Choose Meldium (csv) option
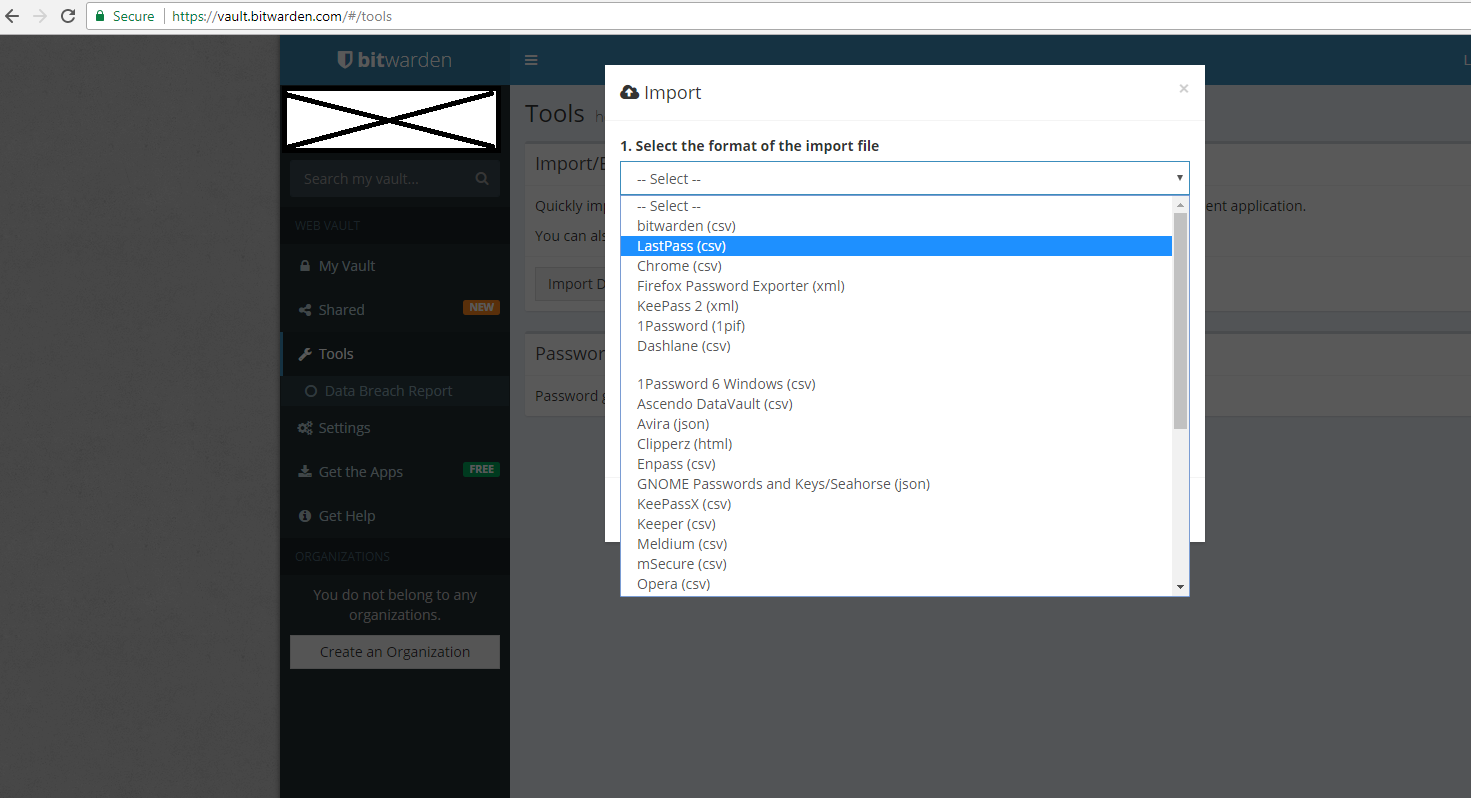1471x798 pixels. tap(896, 544)
